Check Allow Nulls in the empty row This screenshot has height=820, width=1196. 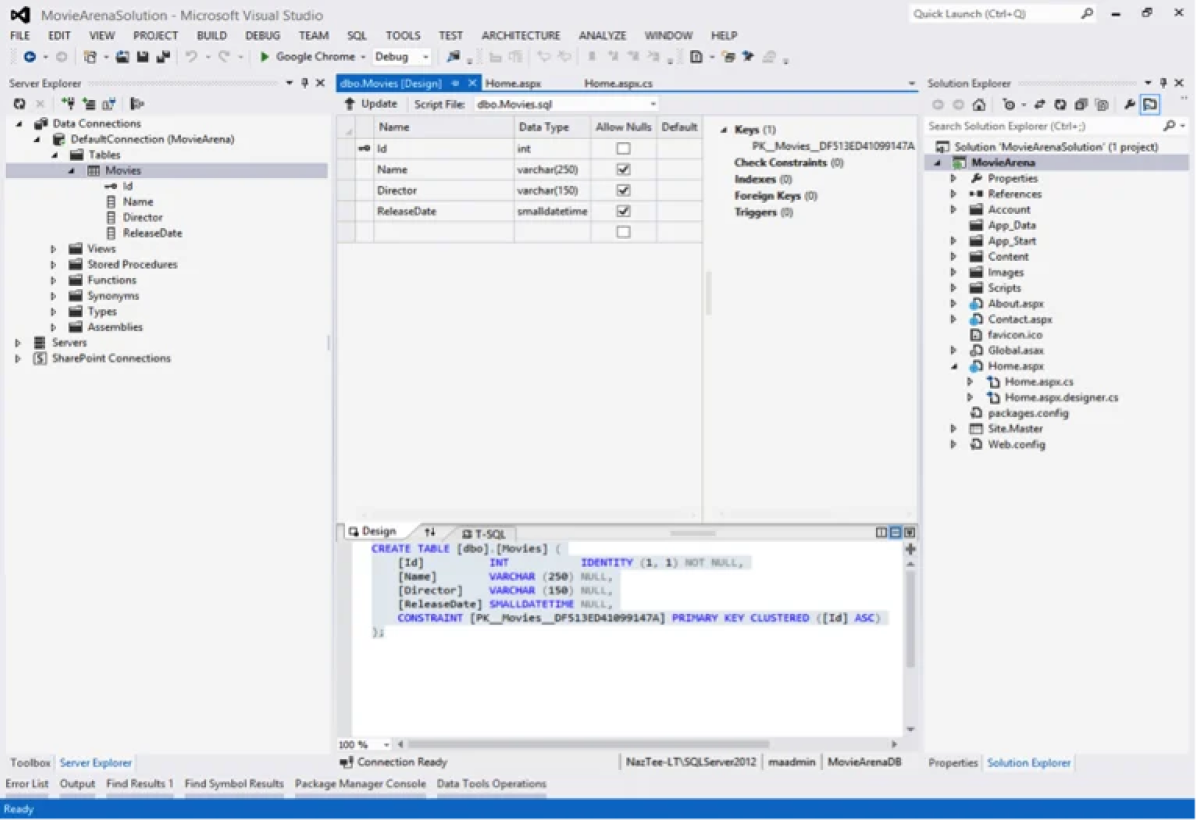coord(623,232)
